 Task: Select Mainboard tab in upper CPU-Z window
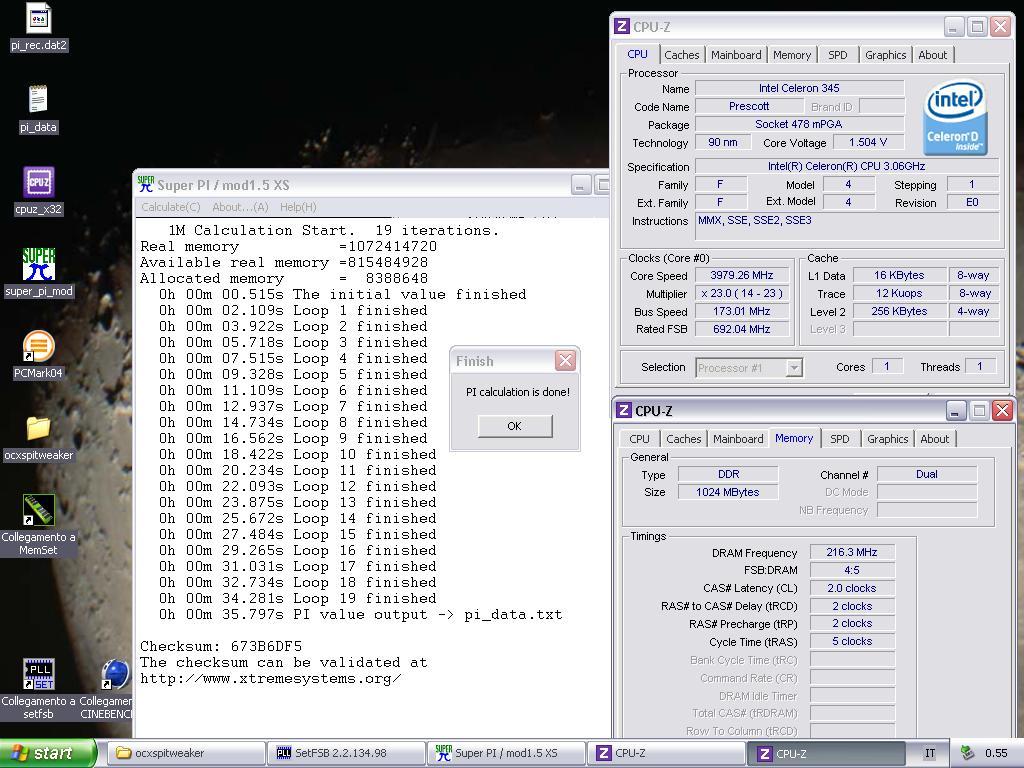click(x=736, y=55)
